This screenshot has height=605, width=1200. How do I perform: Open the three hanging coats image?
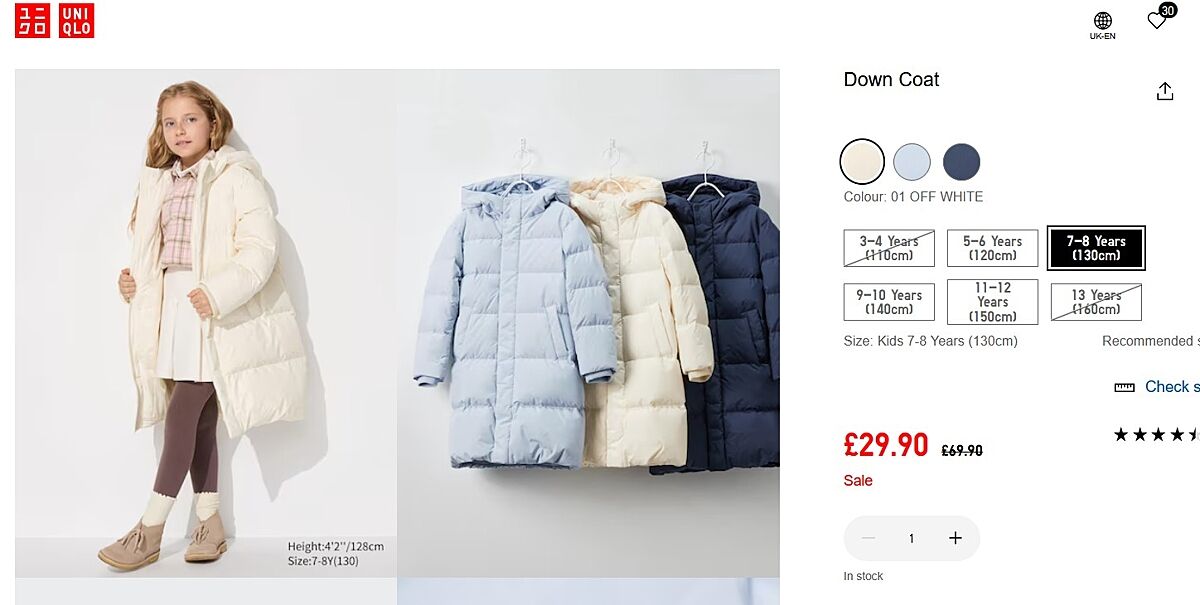point(588,323)
